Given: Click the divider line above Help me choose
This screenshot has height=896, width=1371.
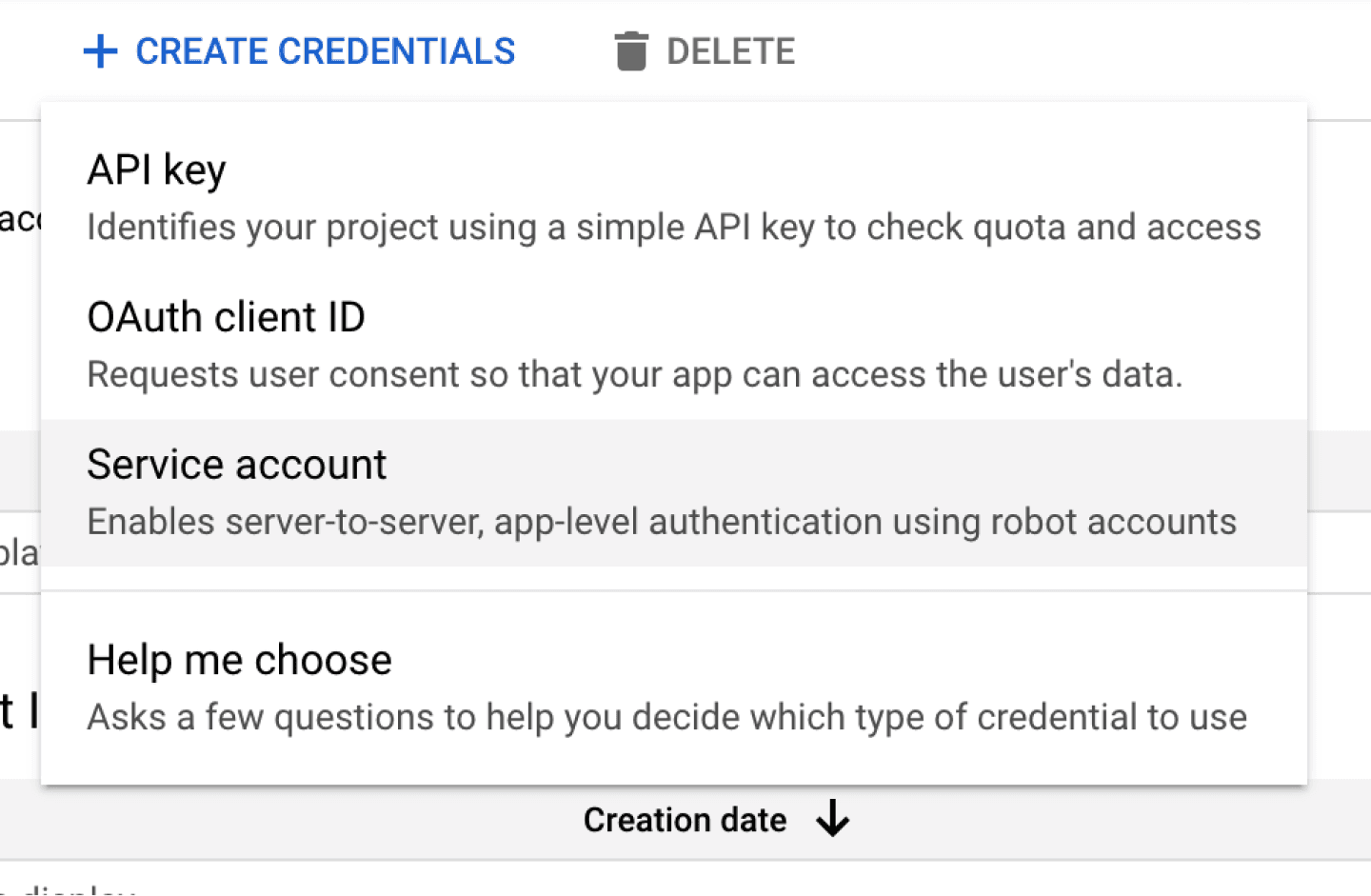Looking at the screenshot, I should click(x=673, y=590).
